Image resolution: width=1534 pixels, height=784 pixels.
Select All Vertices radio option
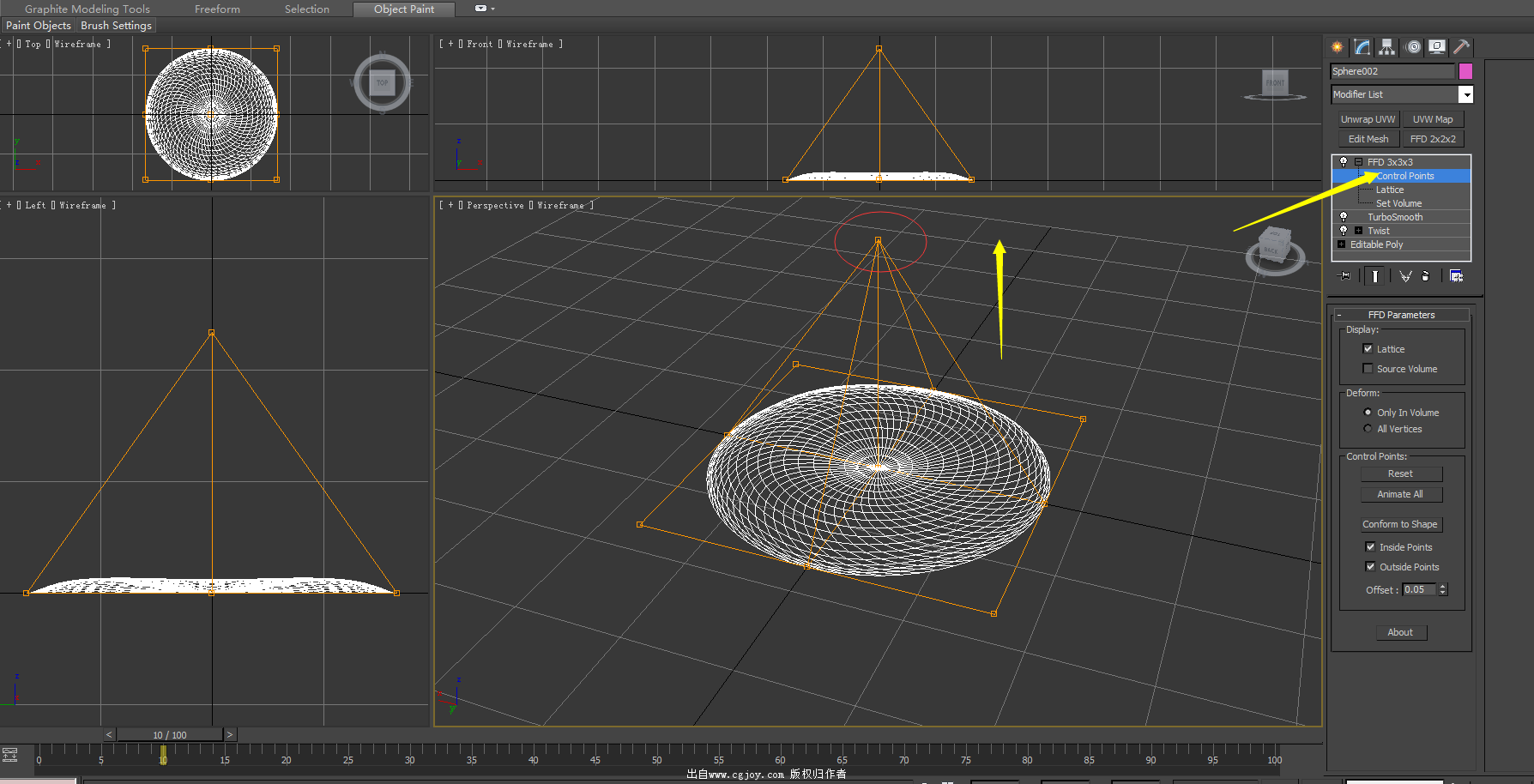click(1368, 429)
